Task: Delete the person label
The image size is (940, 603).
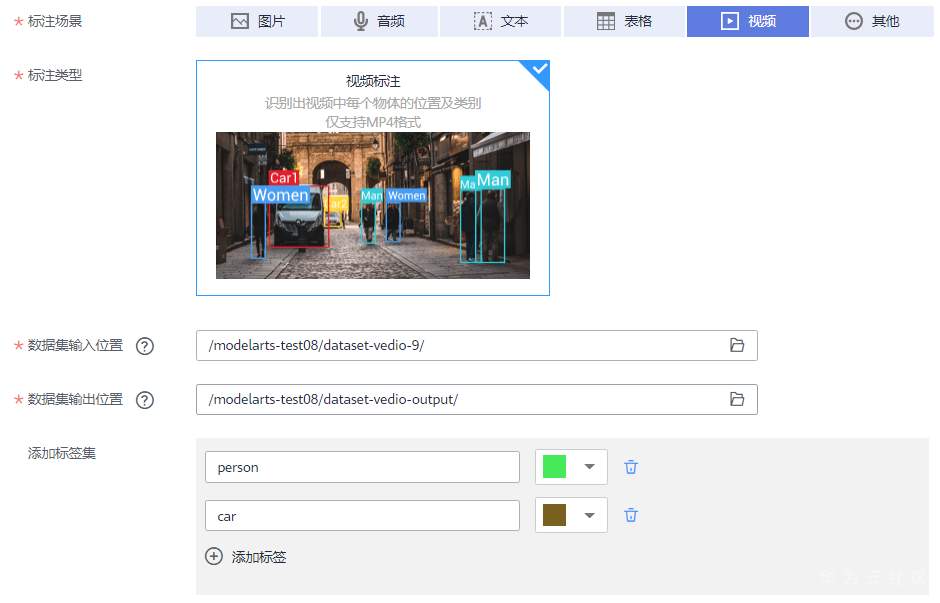Action: [631, 467]
